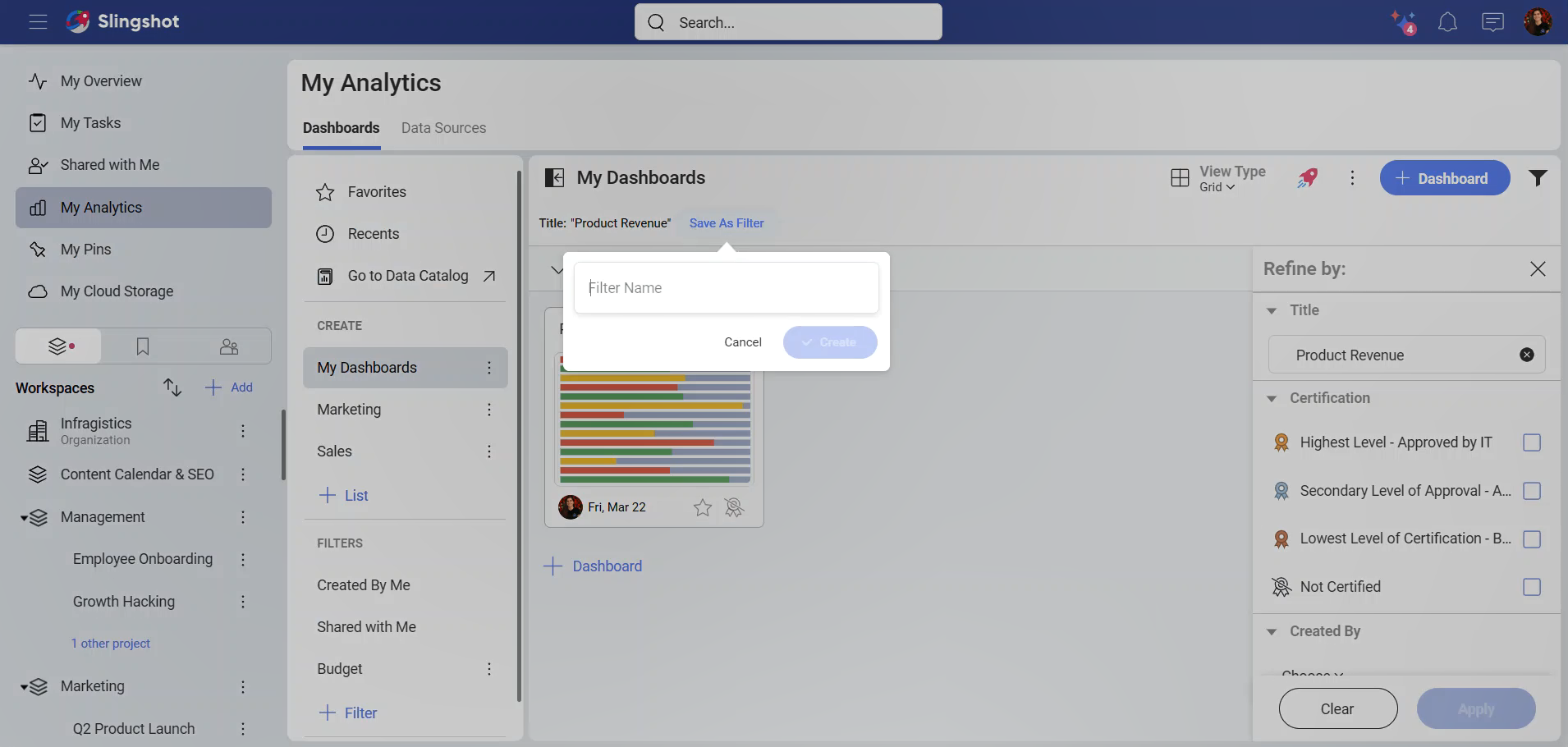Click the Clear button in Refine by

click(1338, 708)
